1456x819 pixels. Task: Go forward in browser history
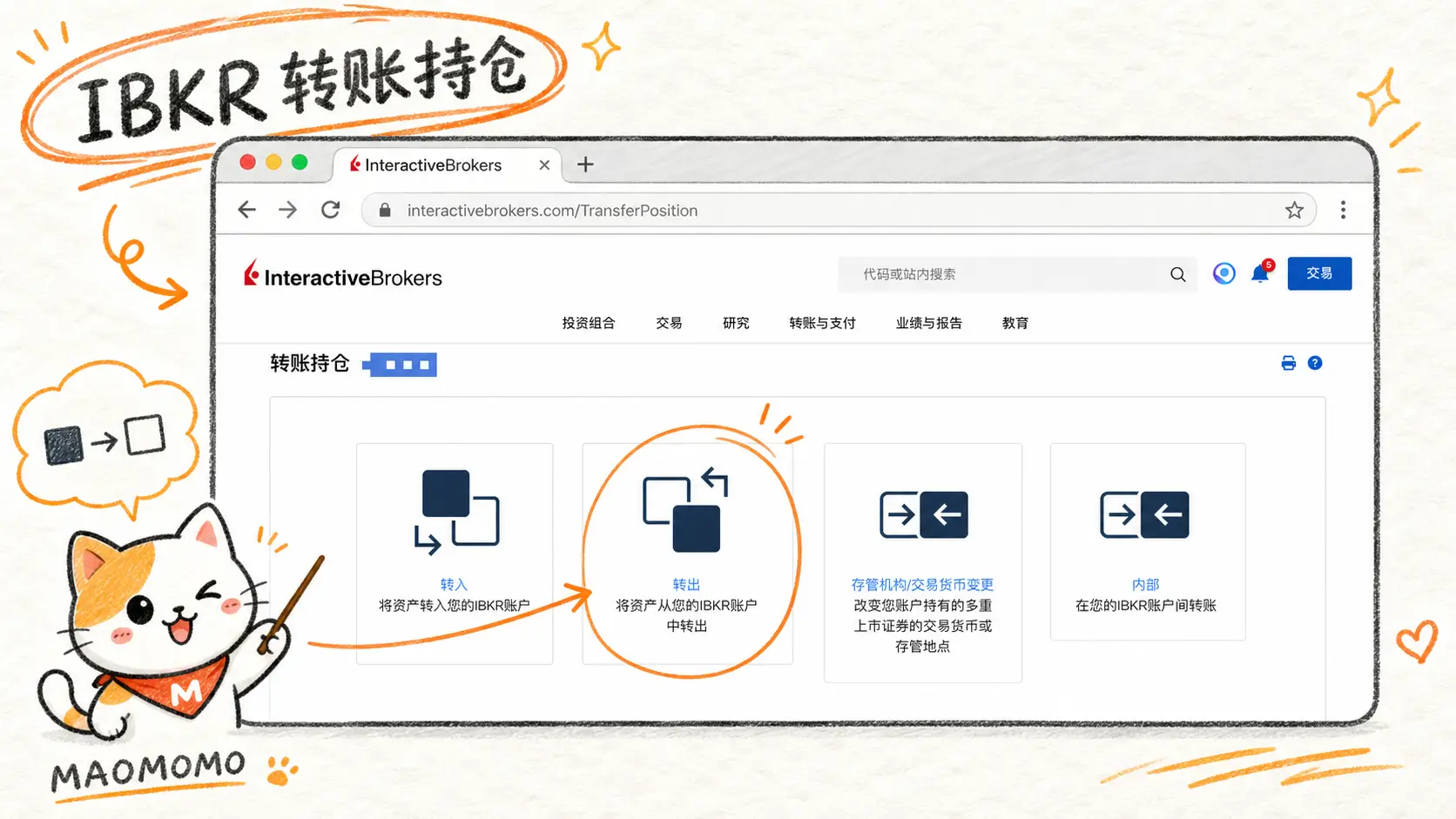[287, 210]
